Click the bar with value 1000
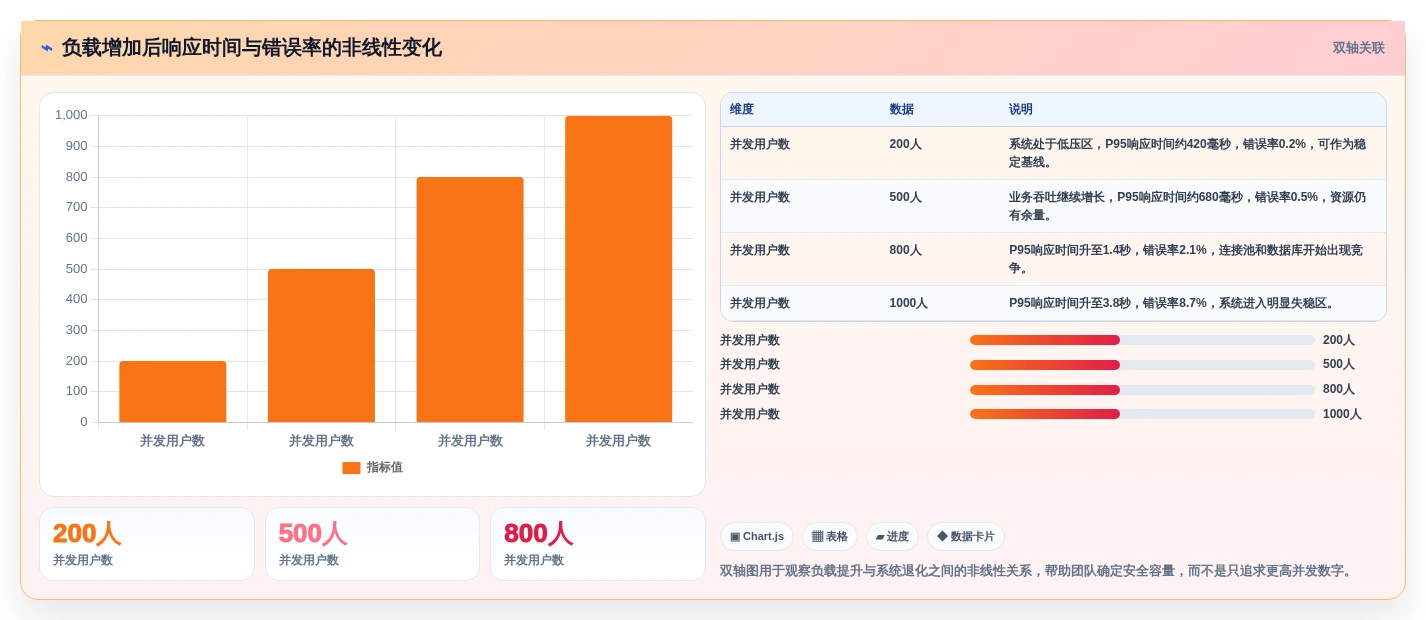Viewport: 1426px width, 620px height. [618, 269]
